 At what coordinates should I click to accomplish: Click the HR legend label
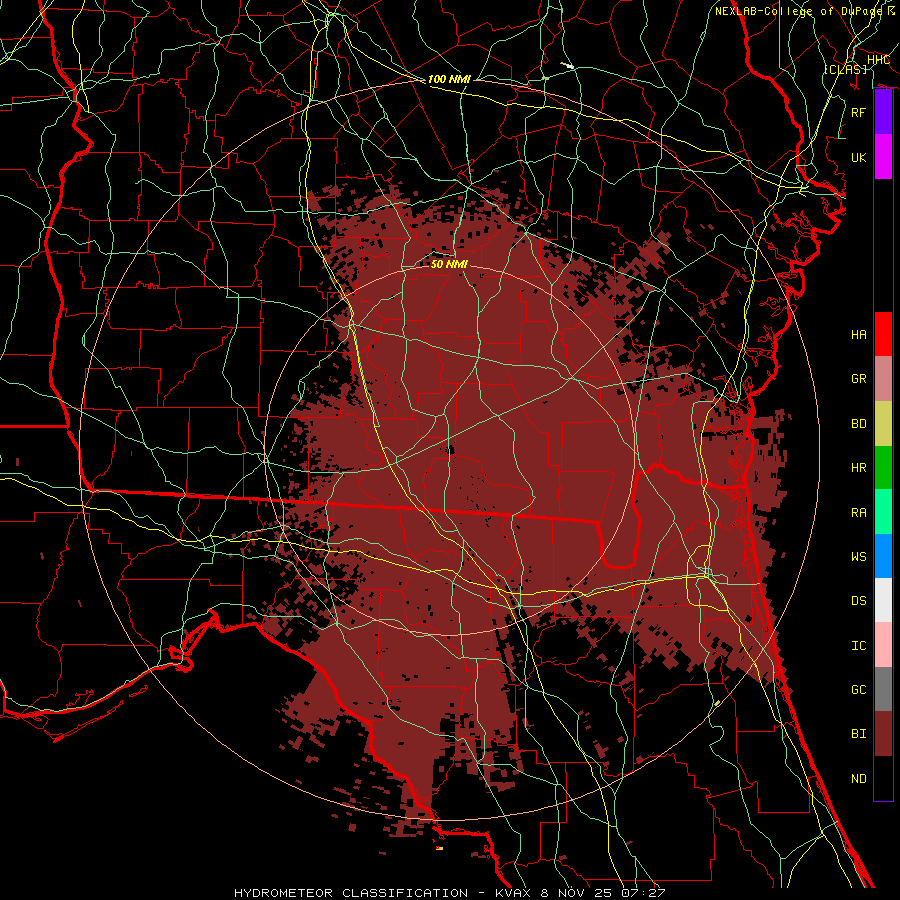[858, 468]
